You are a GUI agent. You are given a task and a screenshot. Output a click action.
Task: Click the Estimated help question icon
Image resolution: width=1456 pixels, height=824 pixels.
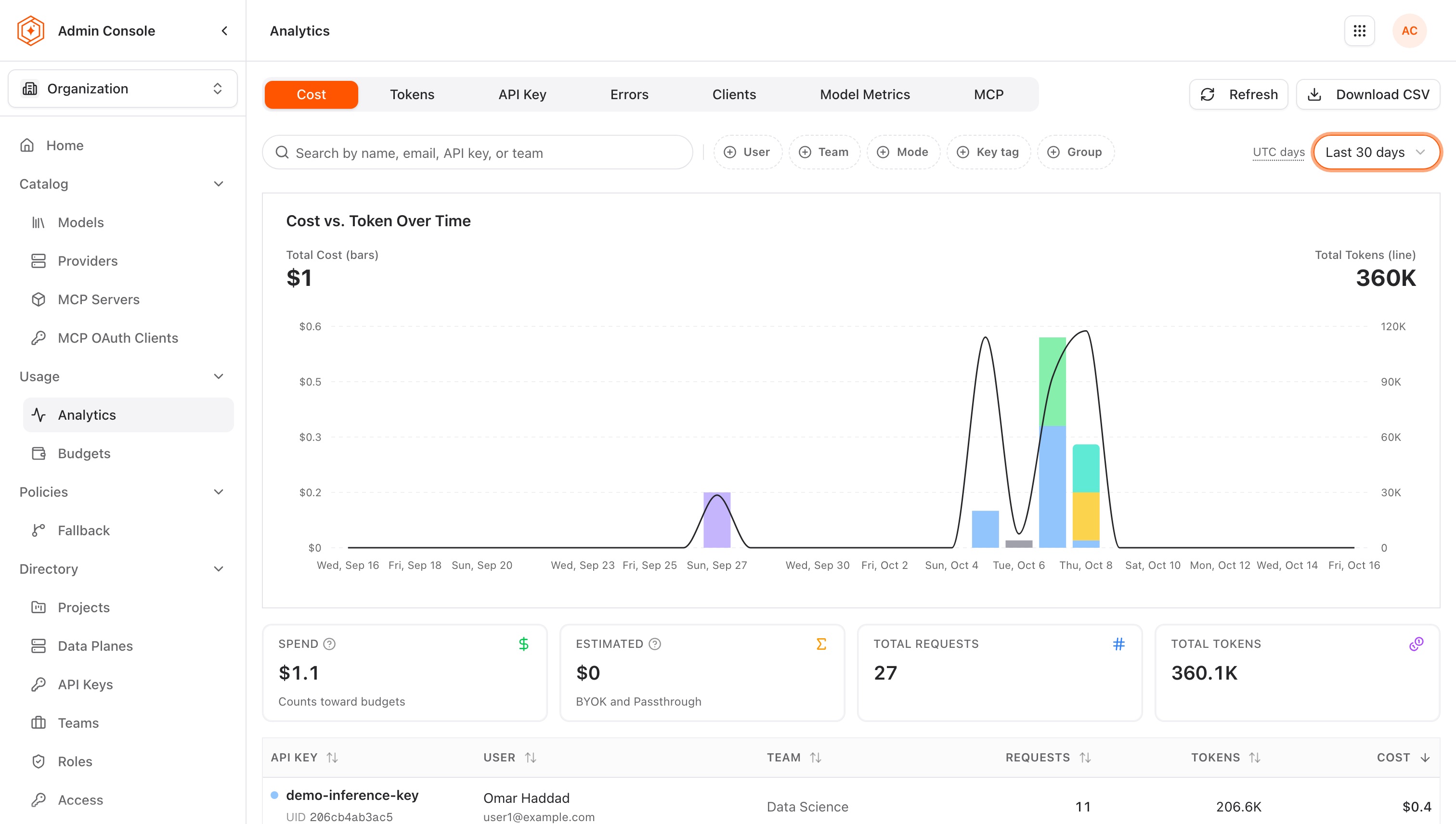[x=654, y=644]
